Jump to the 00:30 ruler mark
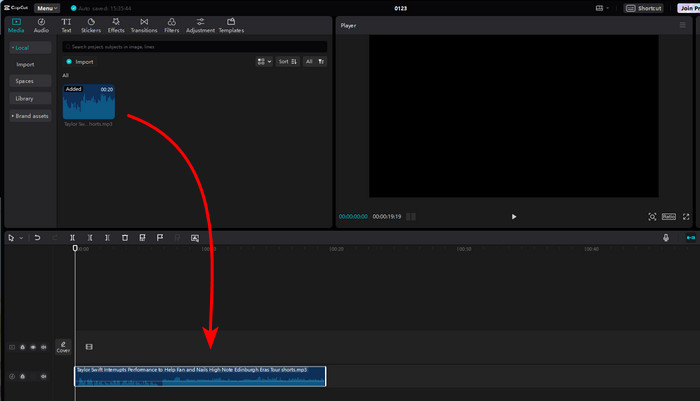Screen dimensions: 700x401 point(464,249)
